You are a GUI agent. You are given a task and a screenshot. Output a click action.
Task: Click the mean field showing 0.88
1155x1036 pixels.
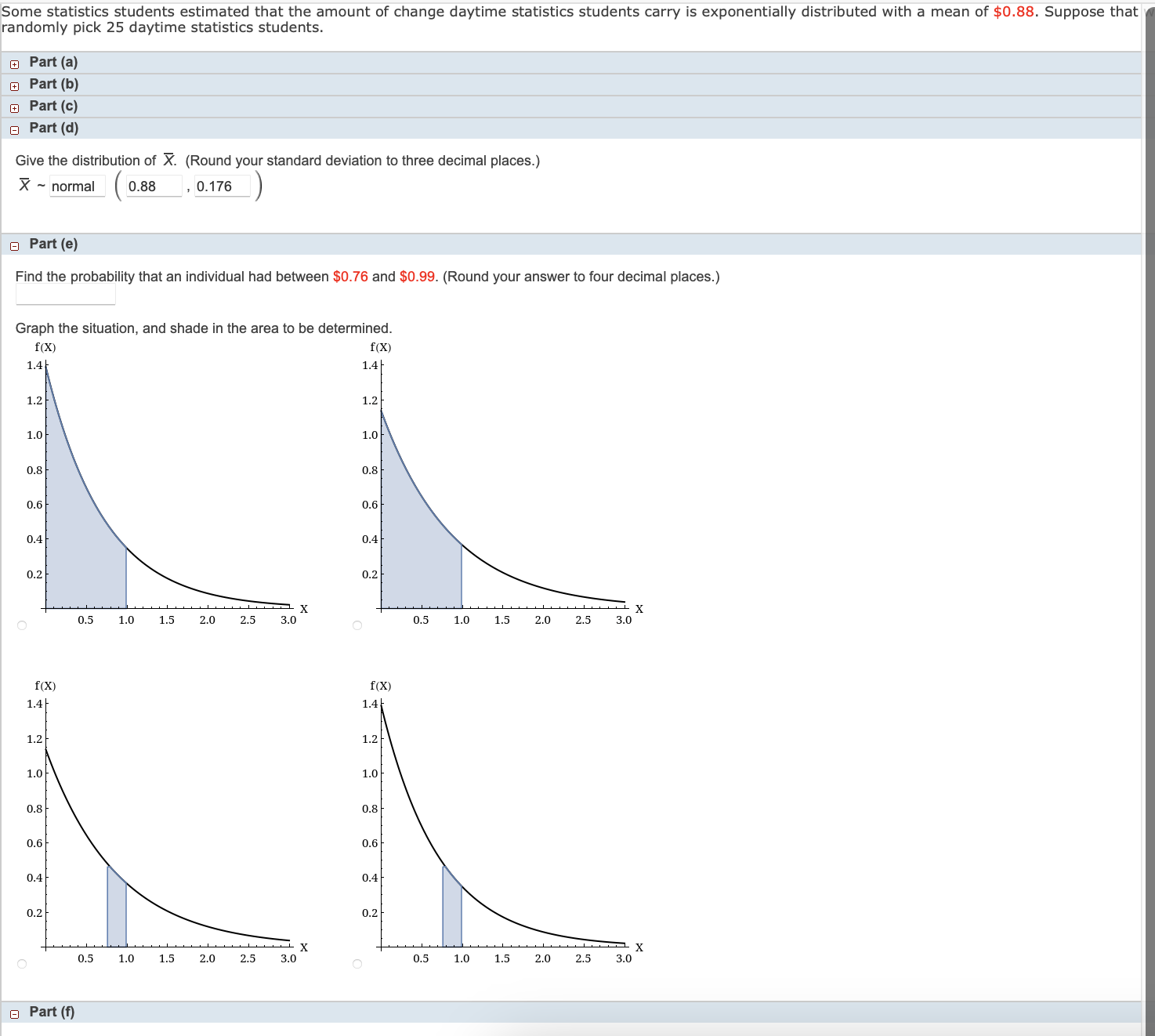tap(152, 186)
